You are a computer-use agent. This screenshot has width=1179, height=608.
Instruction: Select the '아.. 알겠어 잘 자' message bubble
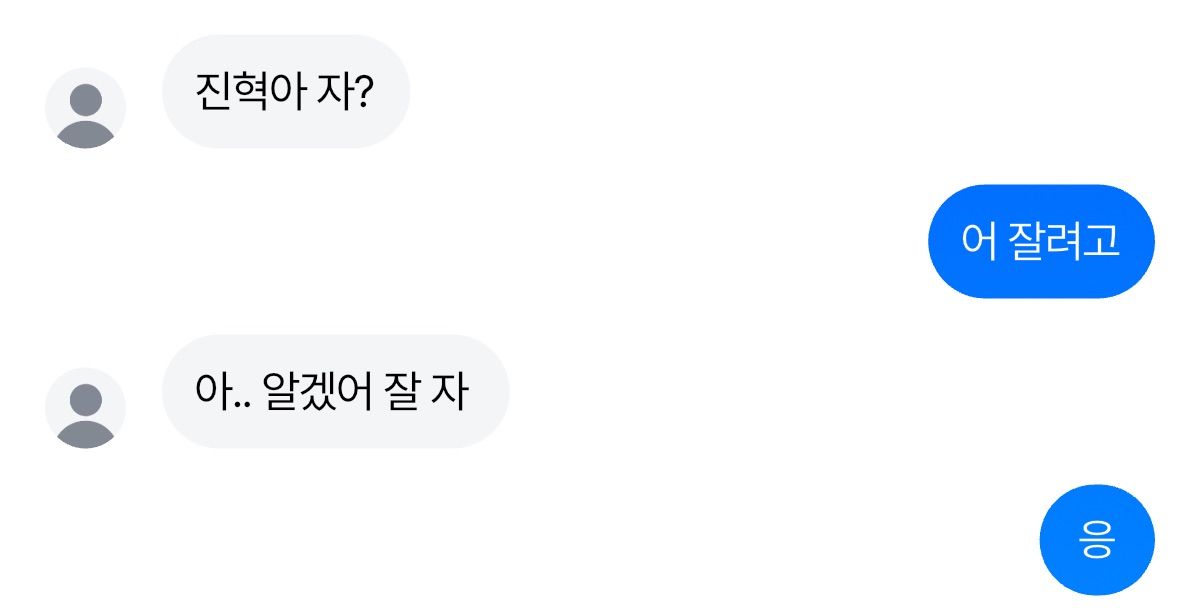(335, 392)
